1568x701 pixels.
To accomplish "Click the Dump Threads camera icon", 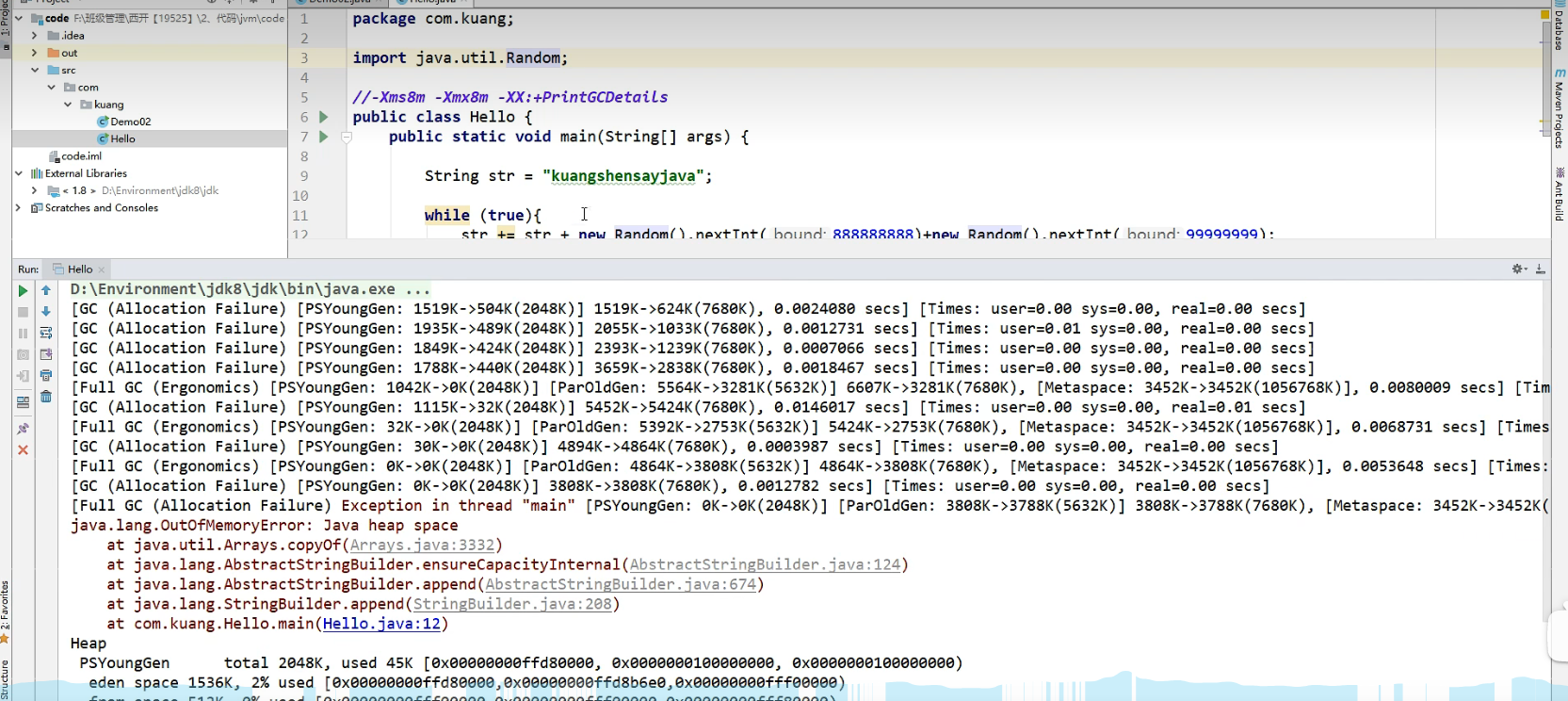I will (x=23, y=355).
